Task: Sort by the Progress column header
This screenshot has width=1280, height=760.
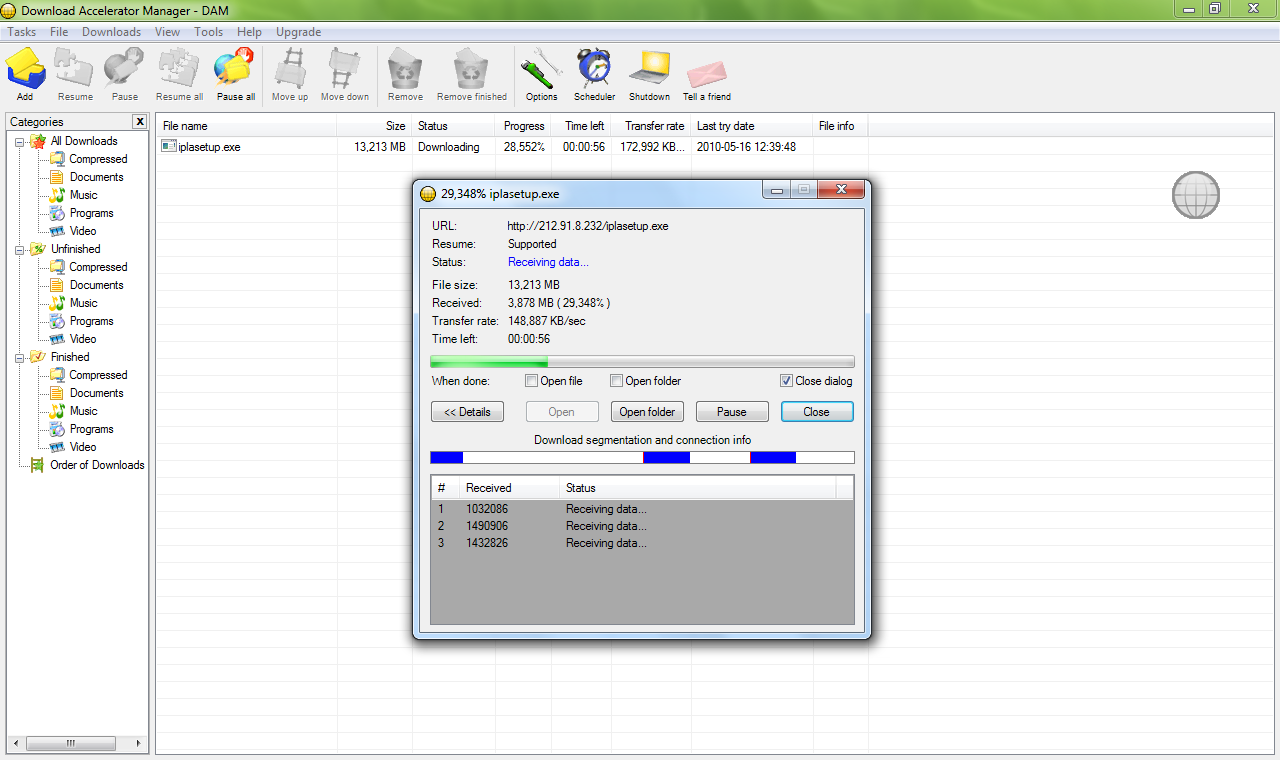Action: (x=523, y=126)
